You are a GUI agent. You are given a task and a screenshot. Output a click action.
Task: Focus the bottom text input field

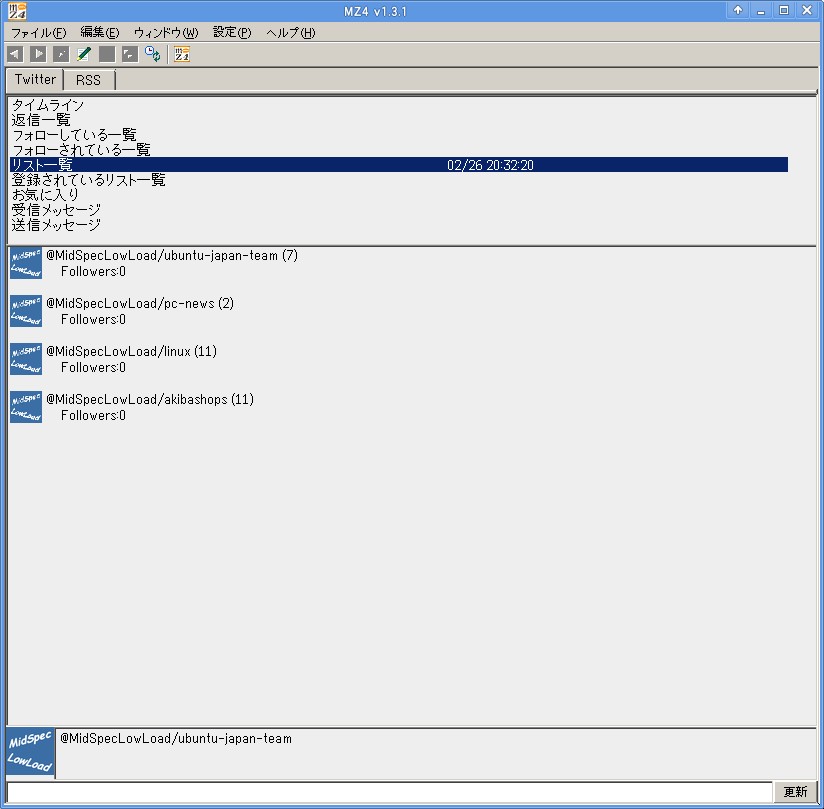[389, 792]
